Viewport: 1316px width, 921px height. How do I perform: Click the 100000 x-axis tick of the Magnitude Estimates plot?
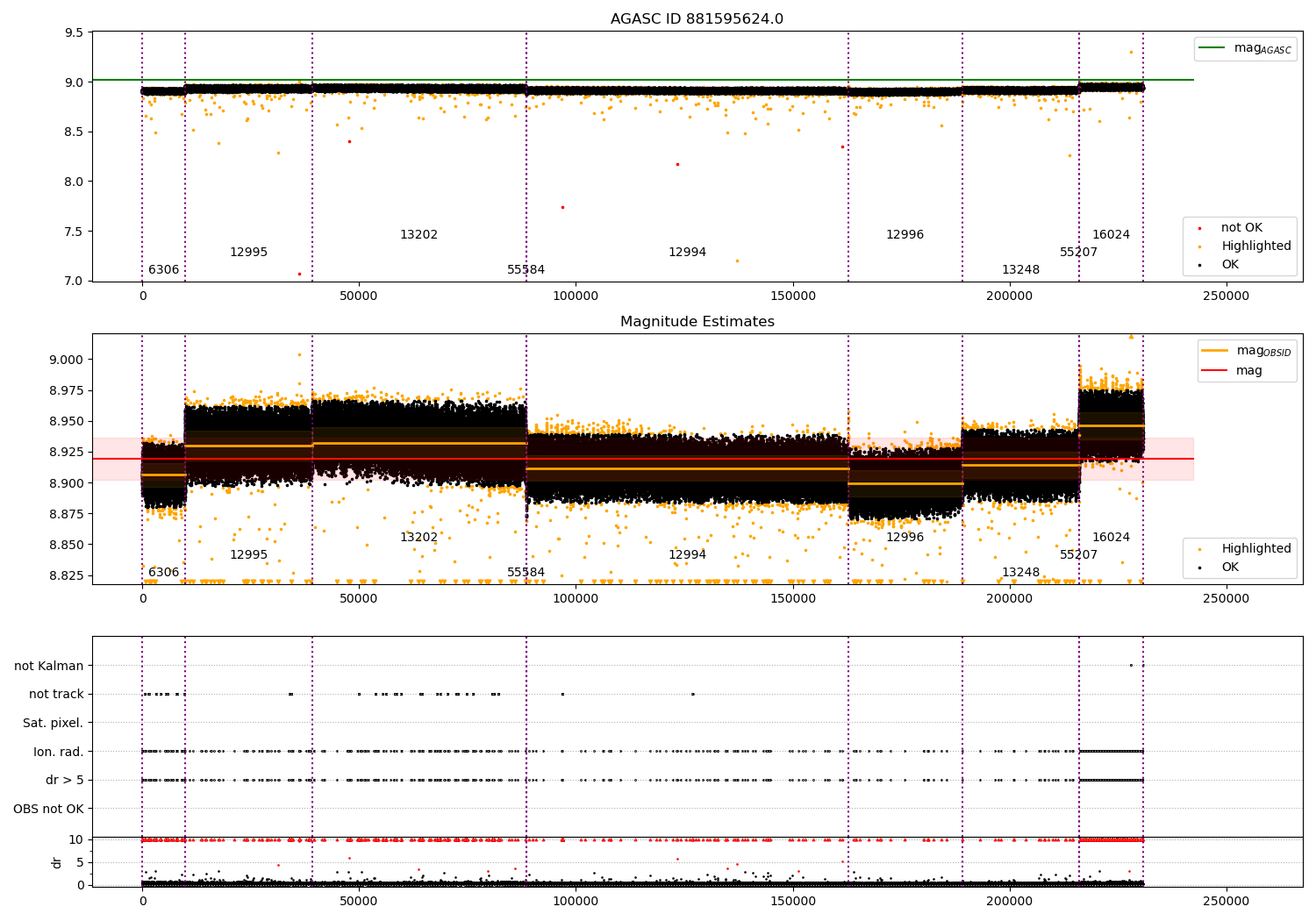576,599
